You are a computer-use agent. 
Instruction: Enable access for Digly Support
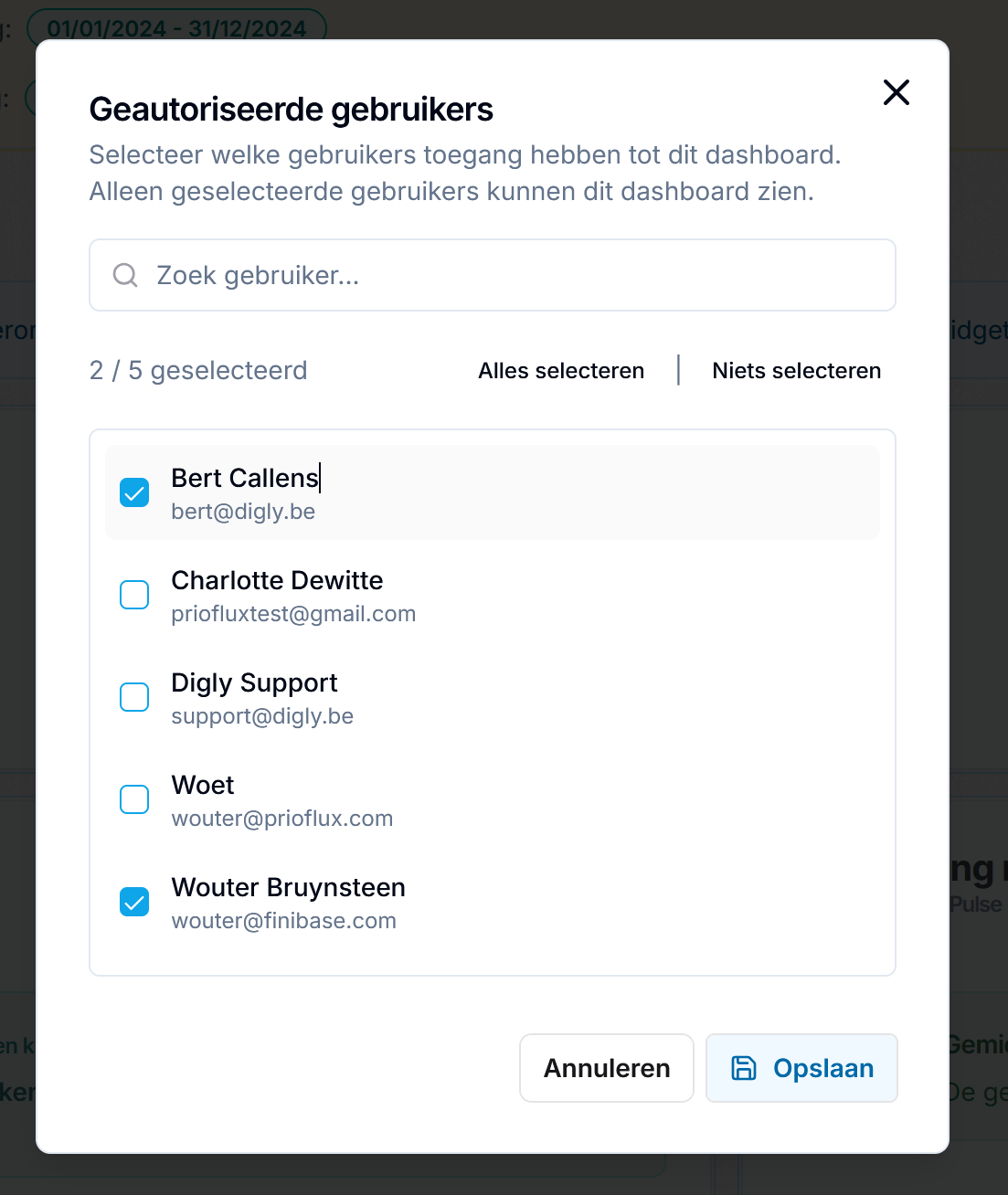pyautogui.click(x=134, y=697)
